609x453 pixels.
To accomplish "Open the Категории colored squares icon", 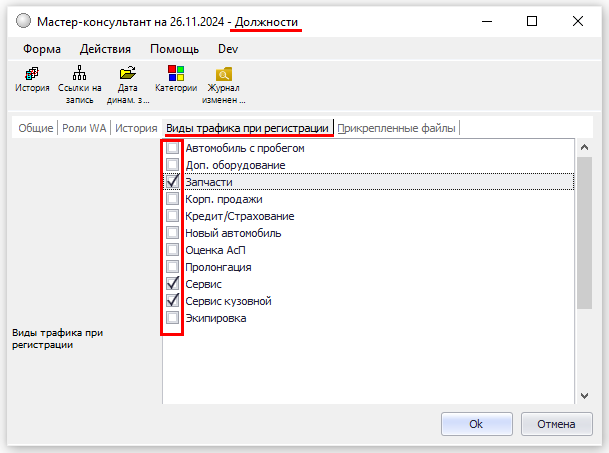I will point(175,74).
